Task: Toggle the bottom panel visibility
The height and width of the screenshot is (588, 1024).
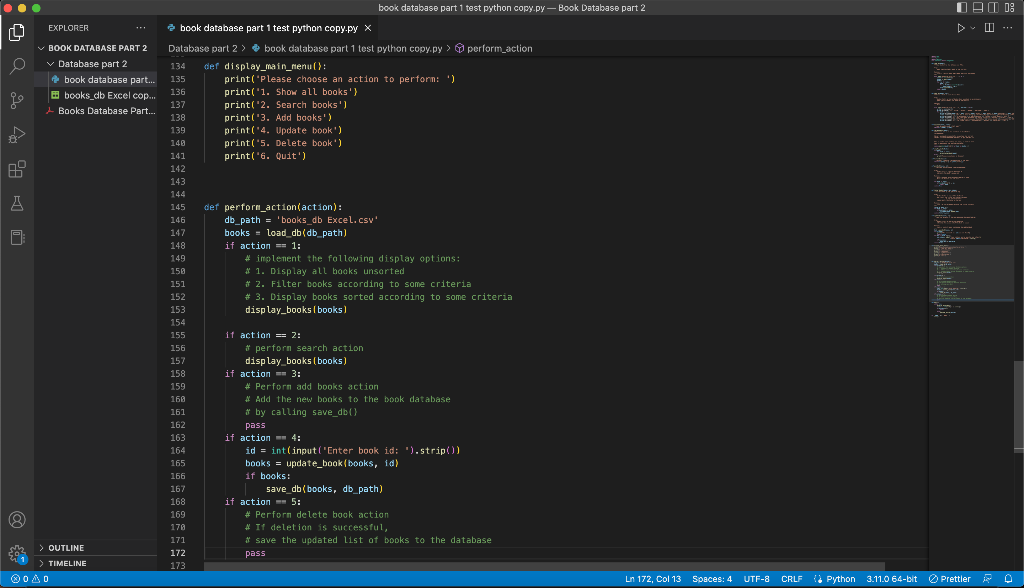Action: (x=978, y=8)
